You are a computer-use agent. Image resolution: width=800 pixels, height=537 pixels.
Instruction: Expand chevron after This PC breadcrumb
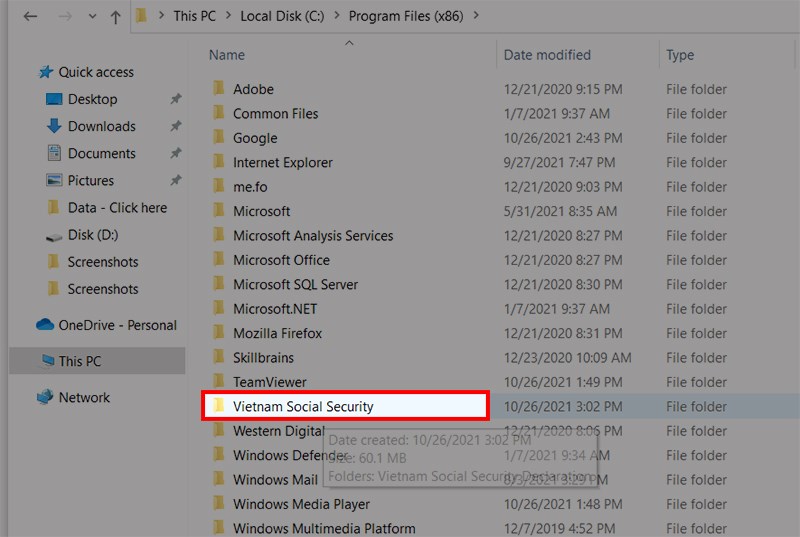click(x=229, y=16)
